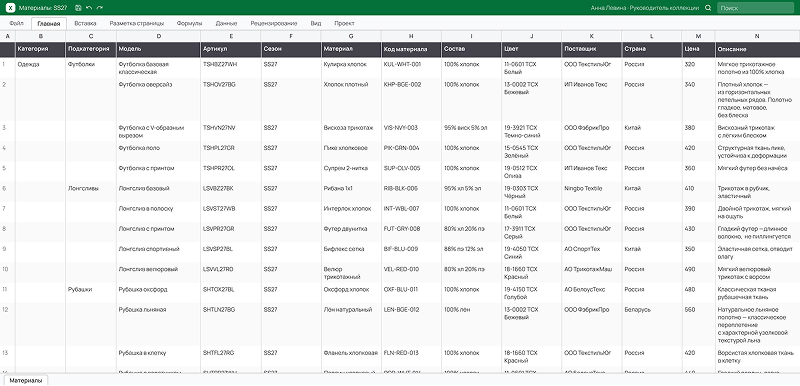Select supplier cell АО СпортТех
This screenshot has width=800, height=386.
(x=592, y=252)
